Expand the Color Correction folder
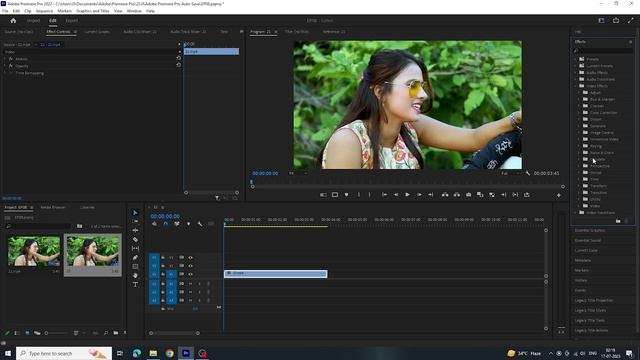640x360 pixels. (x=579, y=113)
